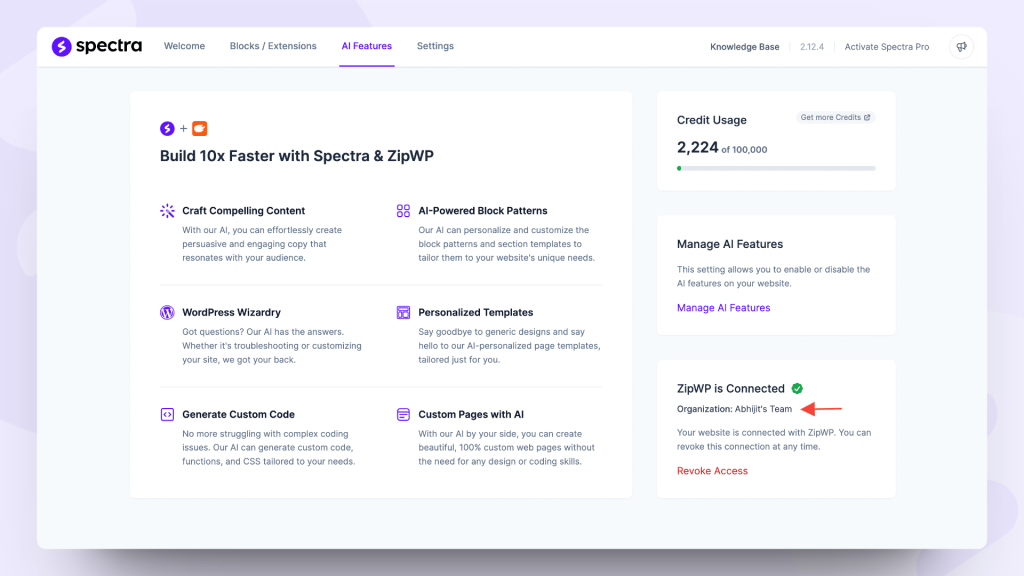Image resolution: width=1024 pixels, height=576 pixels.
Task: Click Activate Spectra Pro
Action: (x=886, y=46)
